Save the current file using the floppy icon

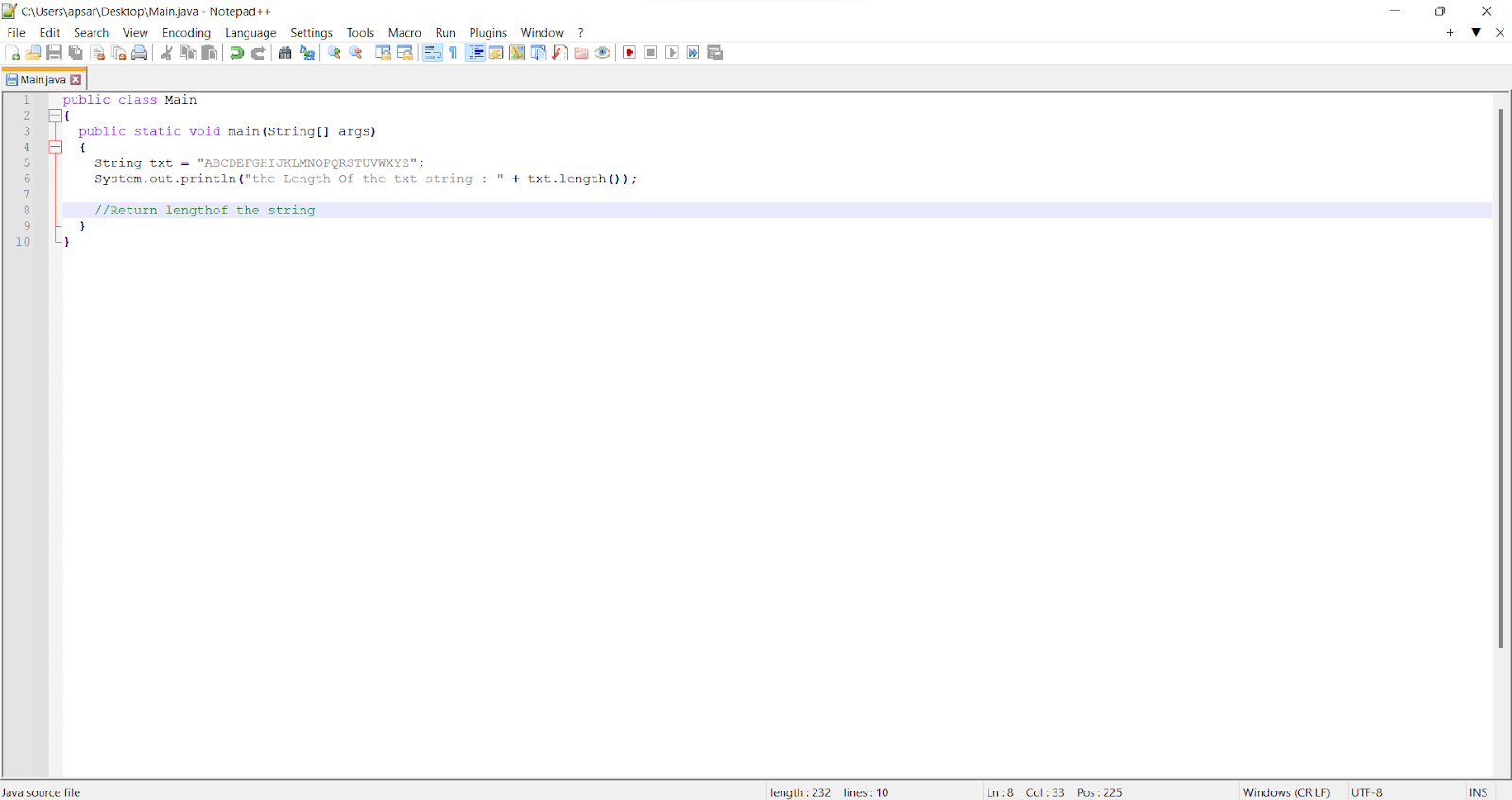[x=54, y=53]
